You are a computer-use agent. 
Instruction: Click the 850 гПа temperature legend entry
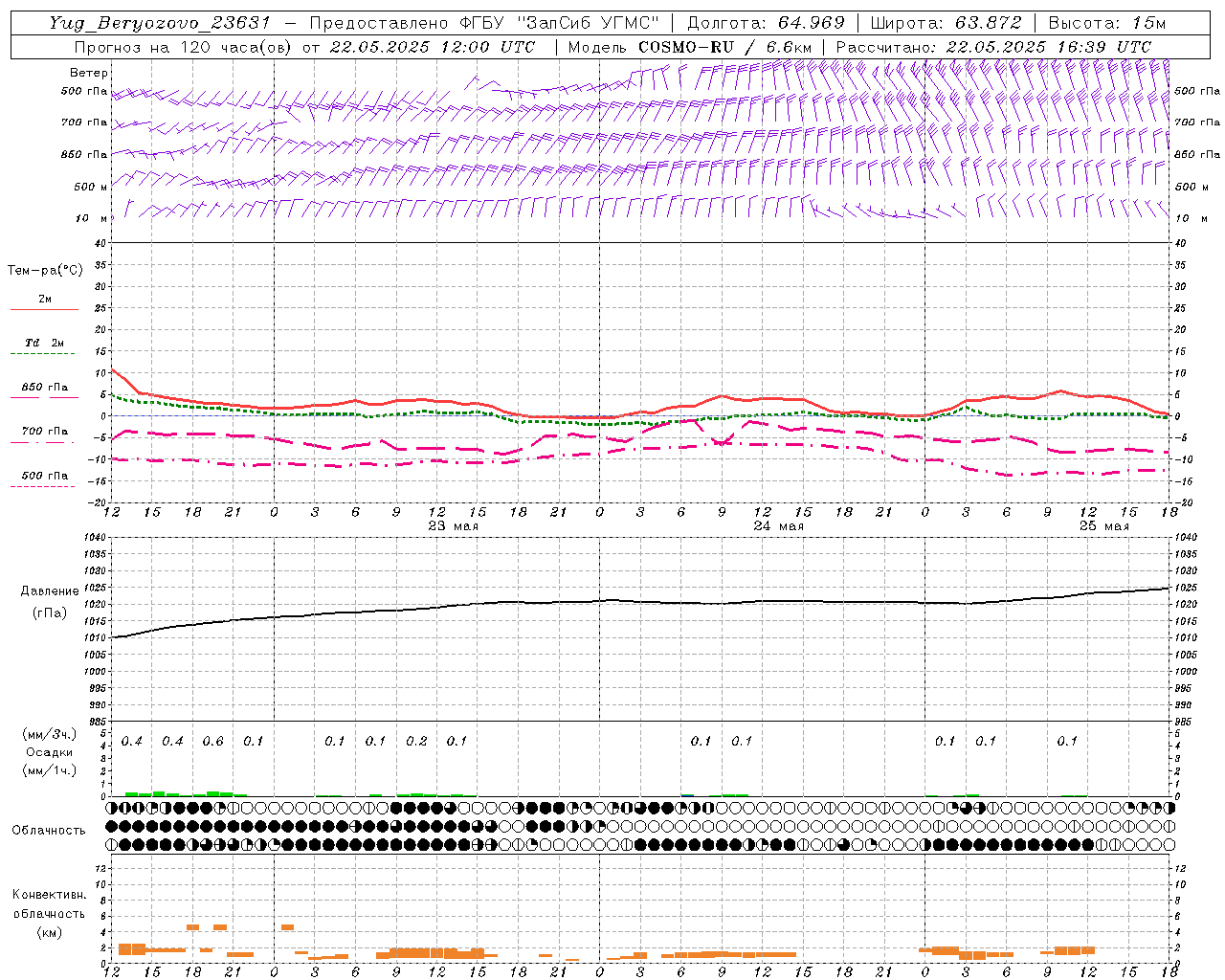45,388
